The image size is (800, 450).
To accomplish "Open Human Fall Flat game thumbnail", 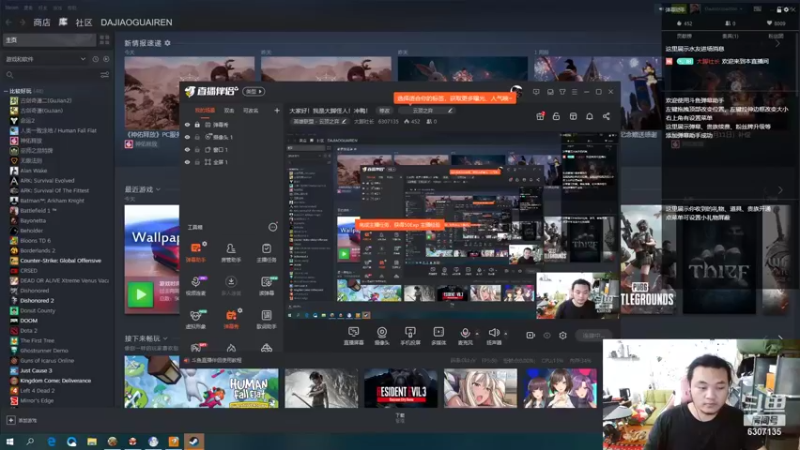I will coord(202,388).
